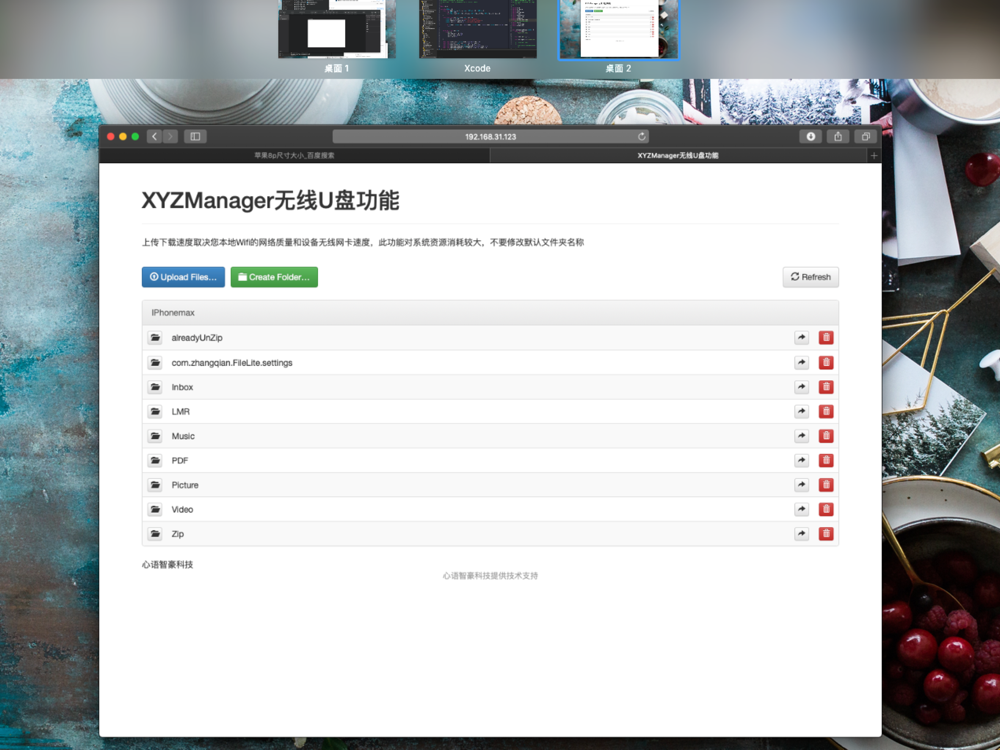The width and height of the screenshot is (1000, 750).
Task: Click the Upload Files button
Action: (x=183, y=277)
